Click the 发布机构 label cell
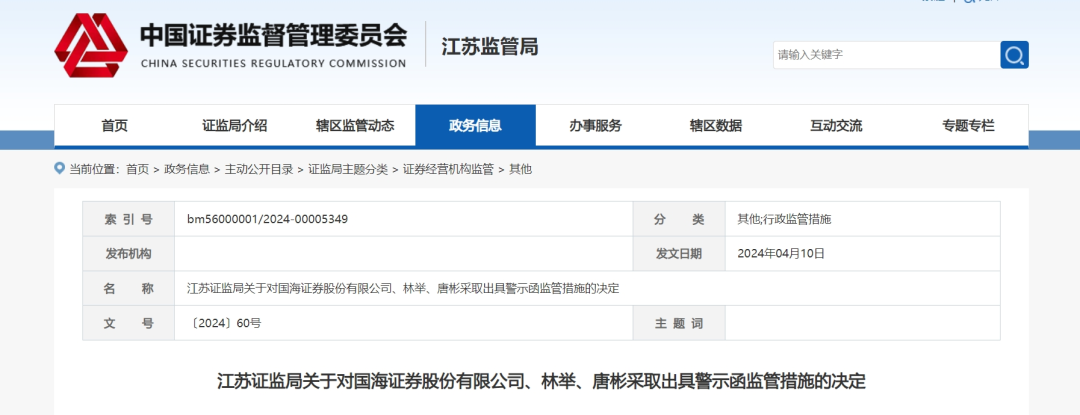Viewport: 1080px width, 415px height. point(129,253)
